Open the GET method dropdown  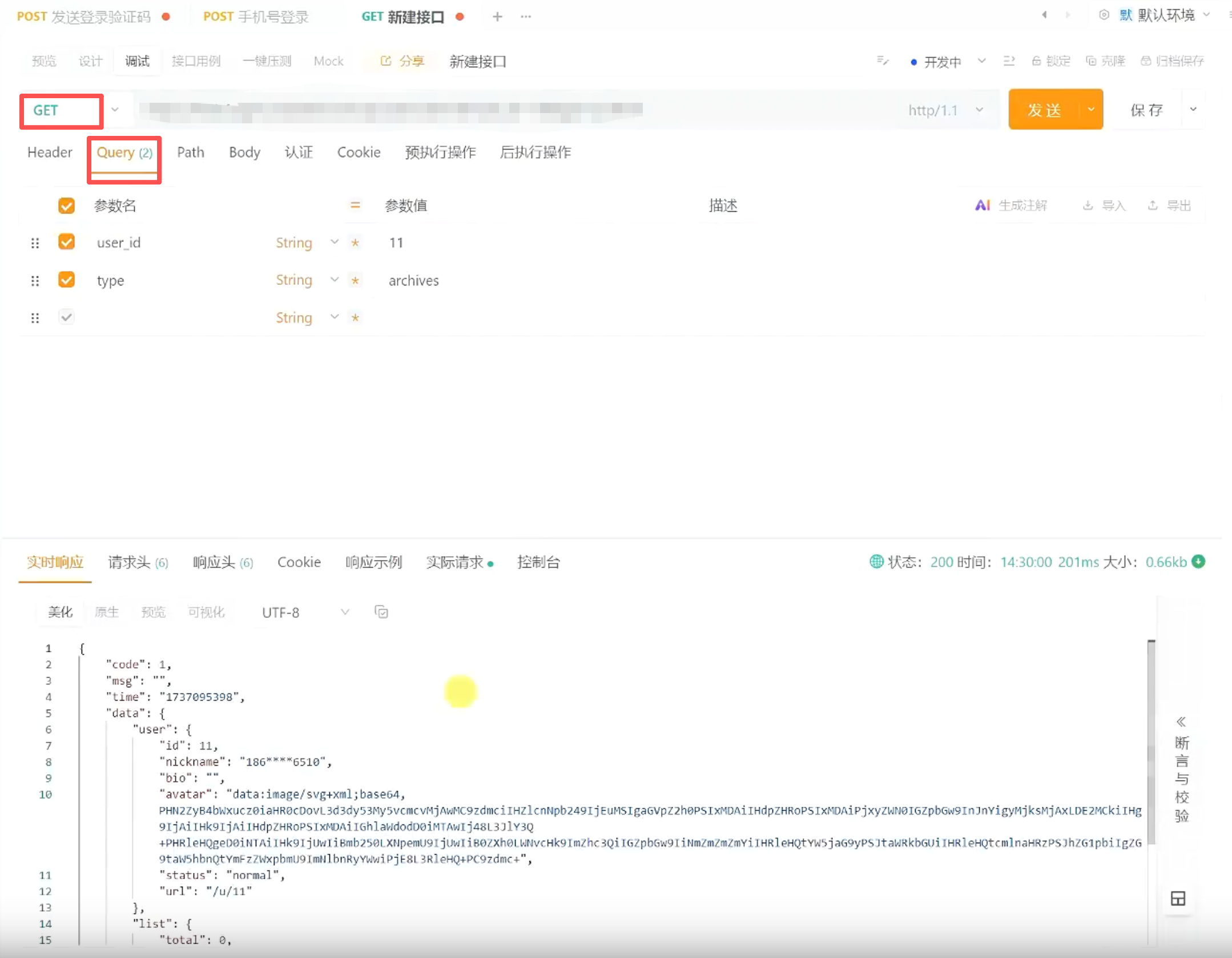[115, 110]
